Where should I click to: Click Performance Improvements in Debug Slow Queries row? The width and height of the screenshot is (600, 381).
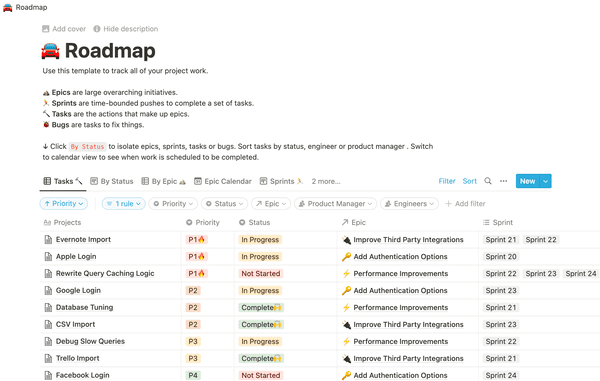401,342
